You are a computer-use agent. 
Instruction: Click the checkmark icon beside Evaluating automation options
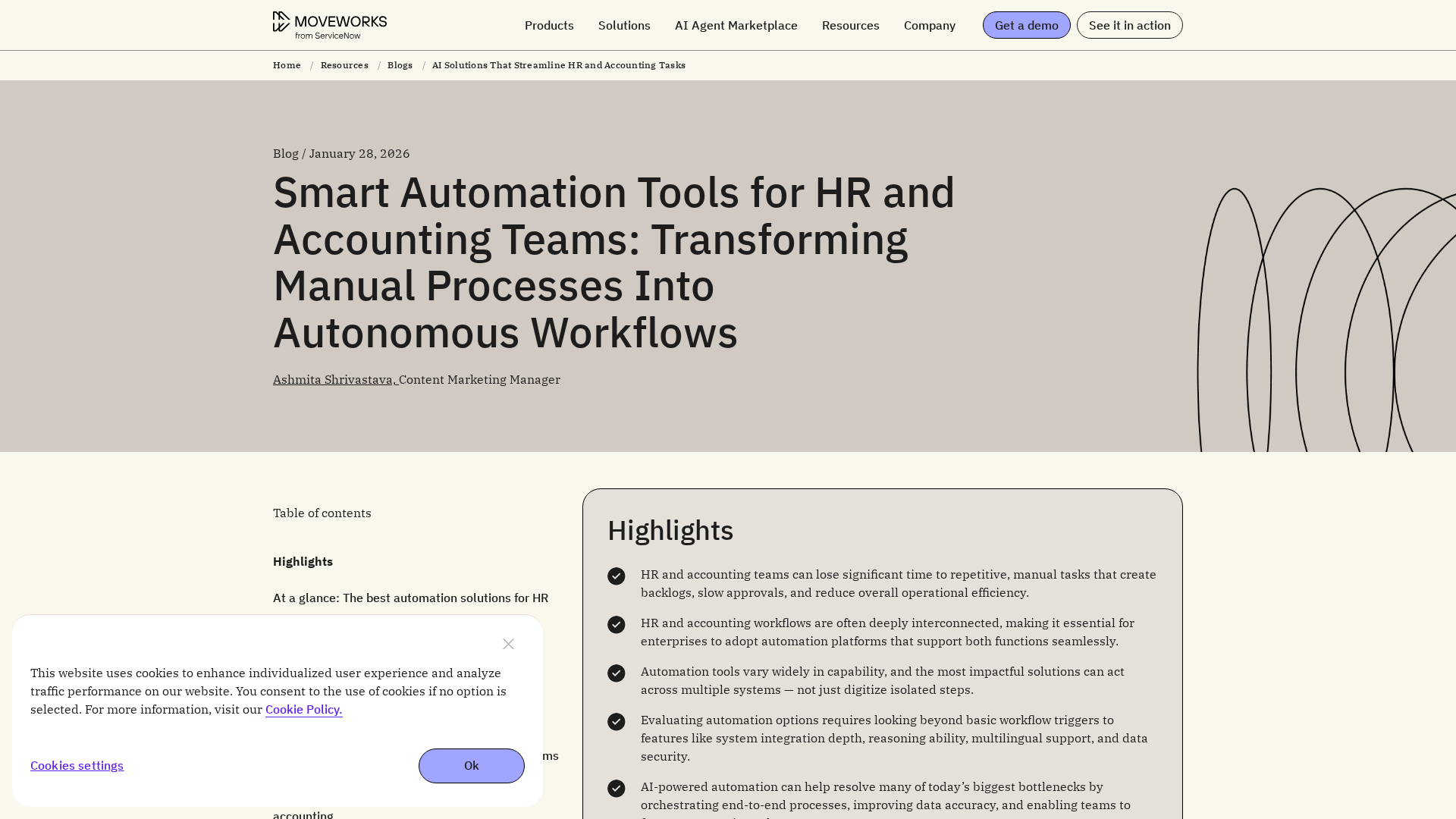(617, 722)
